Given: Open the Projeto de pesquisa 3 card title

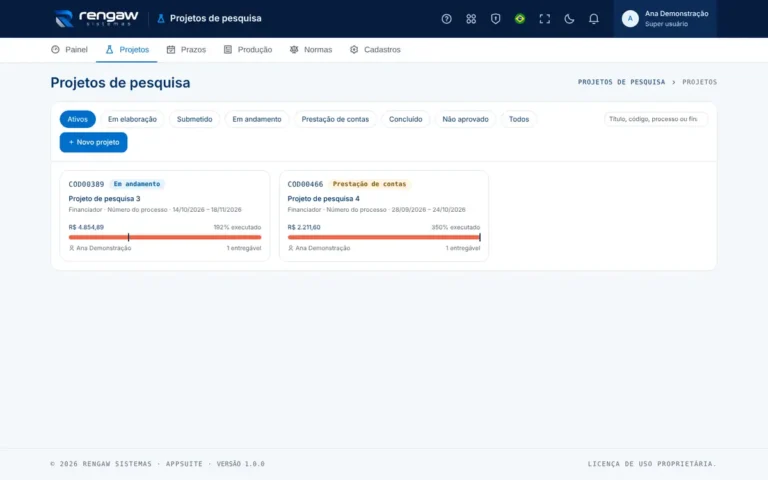Looking at the screenshot, I should click(104, 198).
